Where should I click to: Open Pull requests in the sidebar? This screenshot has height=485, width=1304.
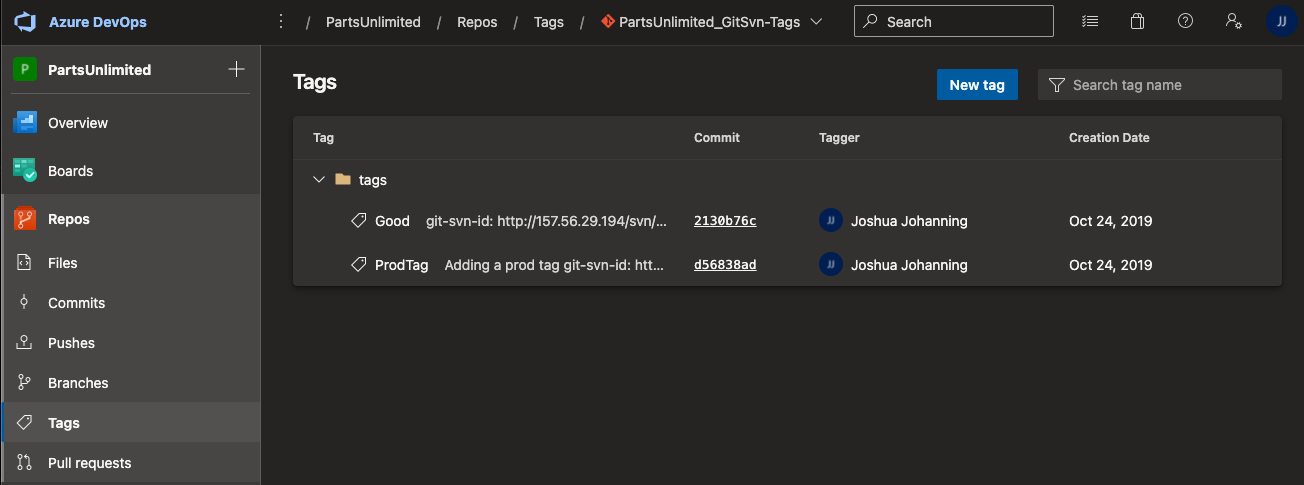[x=89, y=463]
